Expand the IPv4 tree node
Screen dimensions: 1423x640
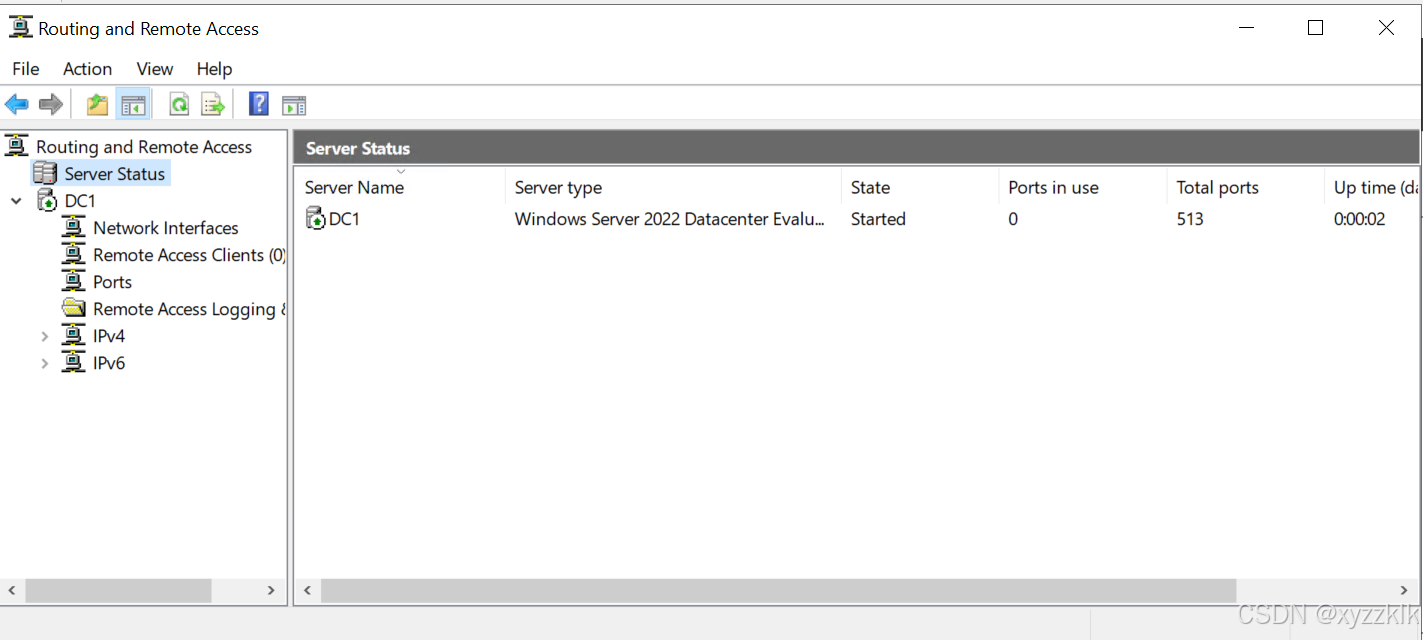(x=44, y=336)
